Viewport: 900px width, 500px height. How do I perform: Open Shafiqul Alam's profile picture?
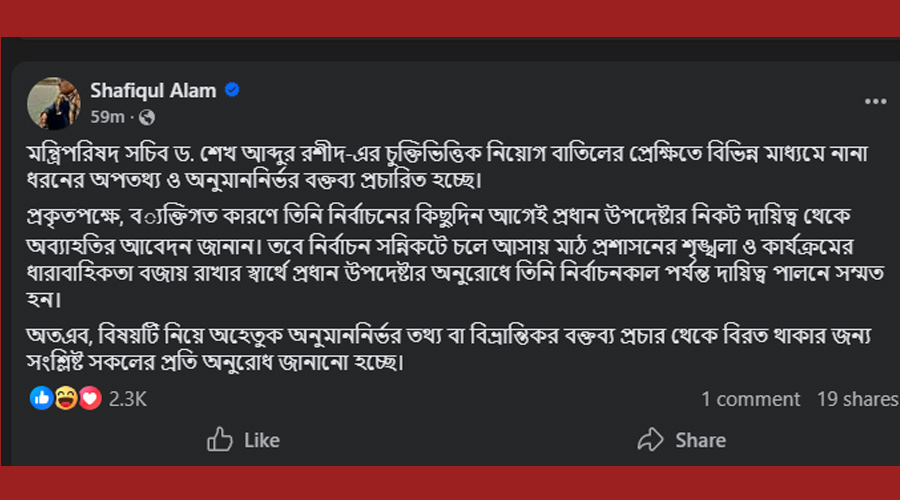pos(54,102)
